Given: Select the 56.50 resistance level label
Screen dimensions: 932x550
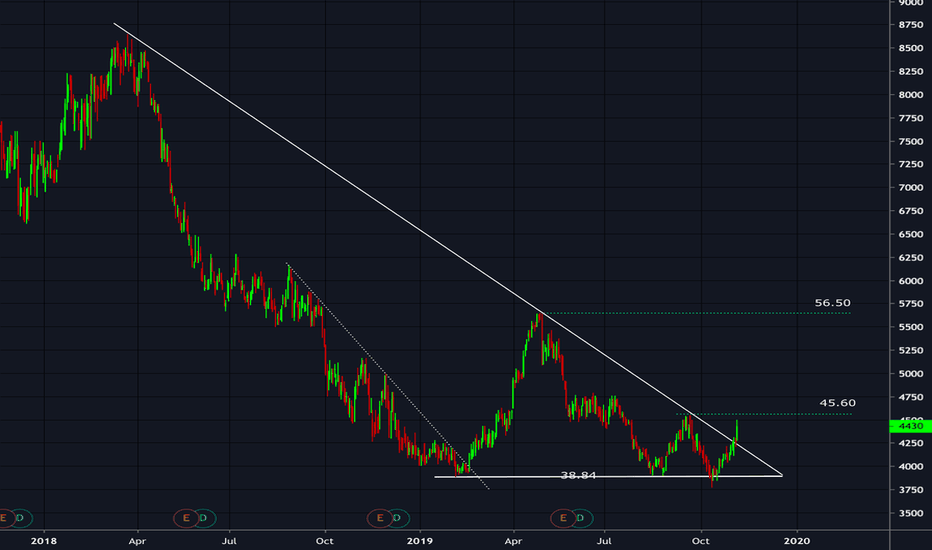Looking at the screenshot, I should pyautogui.click(x=832, y=303).
